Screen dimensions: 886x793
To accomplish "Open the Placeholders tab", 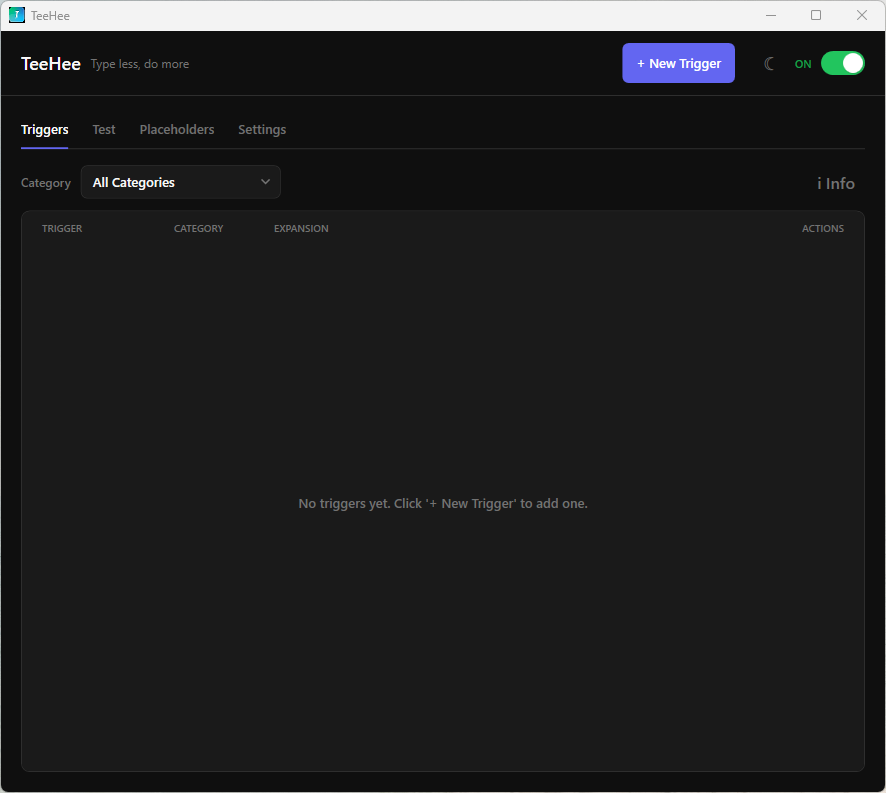I will point(177,129).
